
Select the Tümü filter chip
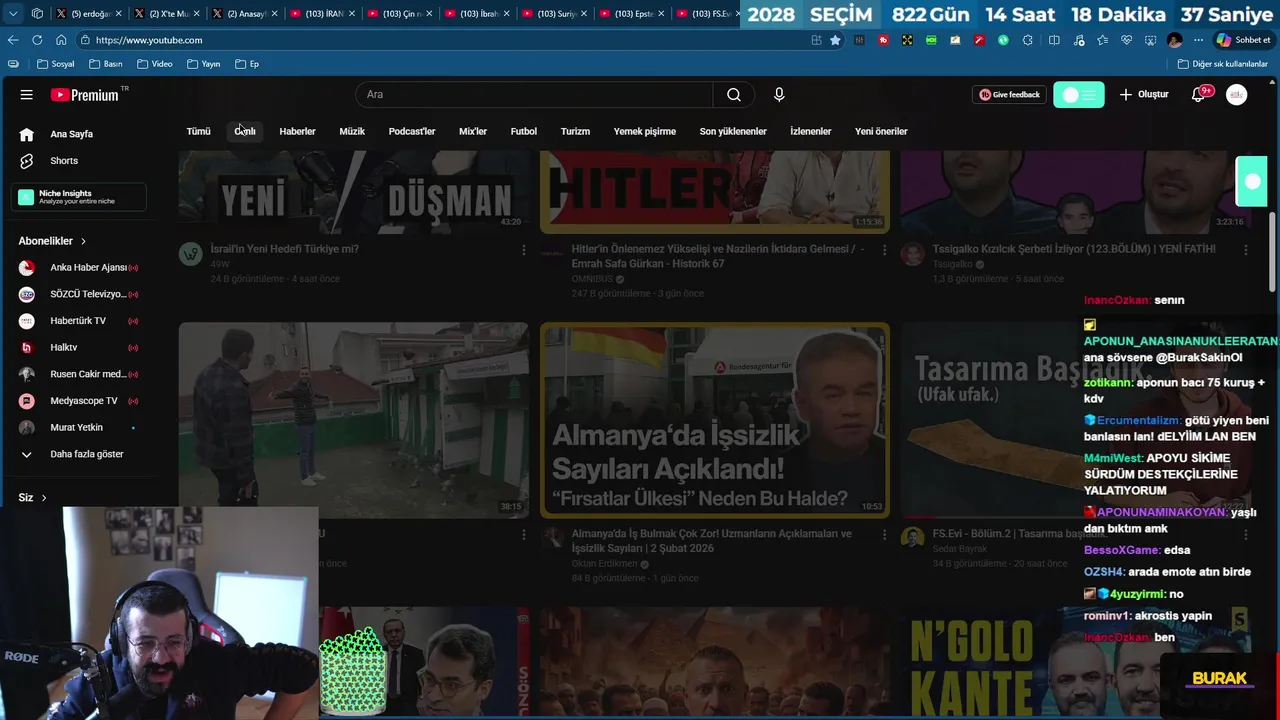click(x=198, y=132)
